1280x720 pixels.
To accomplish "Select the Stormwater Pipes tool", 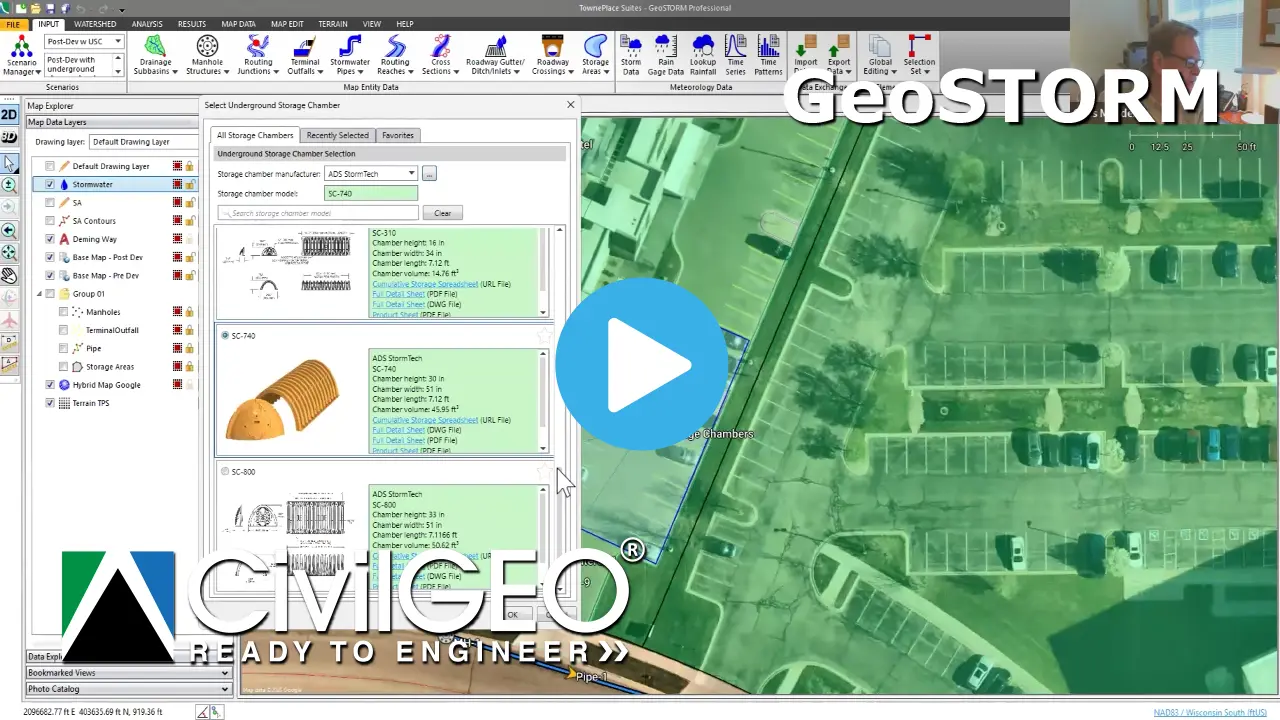I will (x=350, y=56).
